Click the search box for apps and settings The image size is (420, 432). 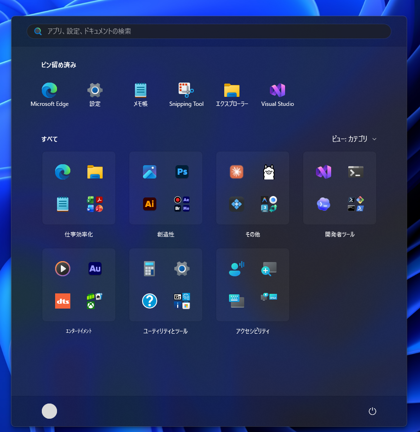(x=209, y=31)
